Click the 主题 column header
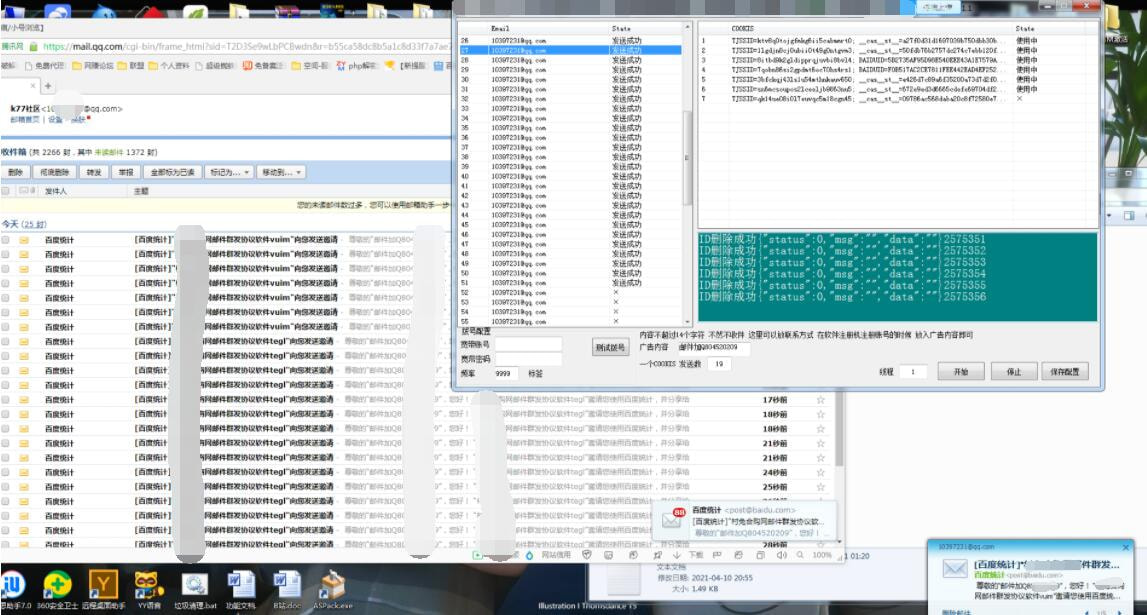The height and width of the screenshot is (615, 1147). (x=141, y=191)
